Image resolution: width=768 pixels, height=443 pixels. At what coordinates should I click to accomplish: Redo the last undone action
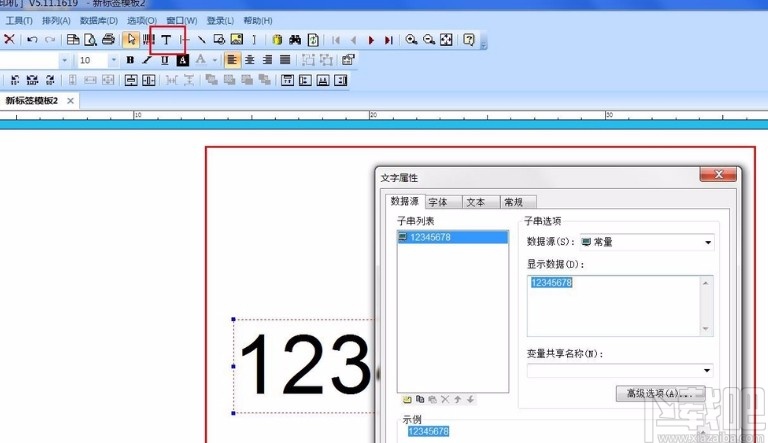[49, 40]
